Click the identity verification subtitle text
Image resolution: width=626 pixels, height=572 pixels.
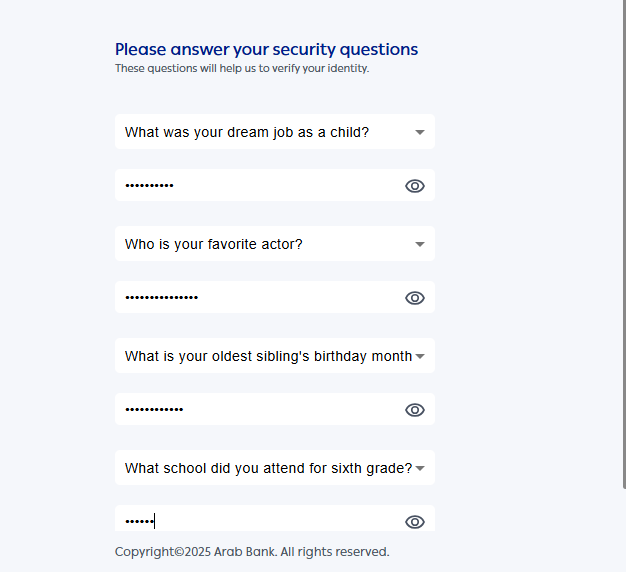coord(242,69)
